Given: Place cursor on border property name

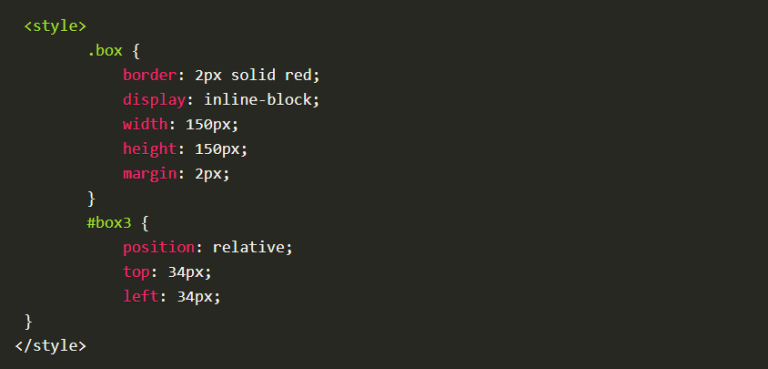Looking at the screenshot, I should [149, 75].
